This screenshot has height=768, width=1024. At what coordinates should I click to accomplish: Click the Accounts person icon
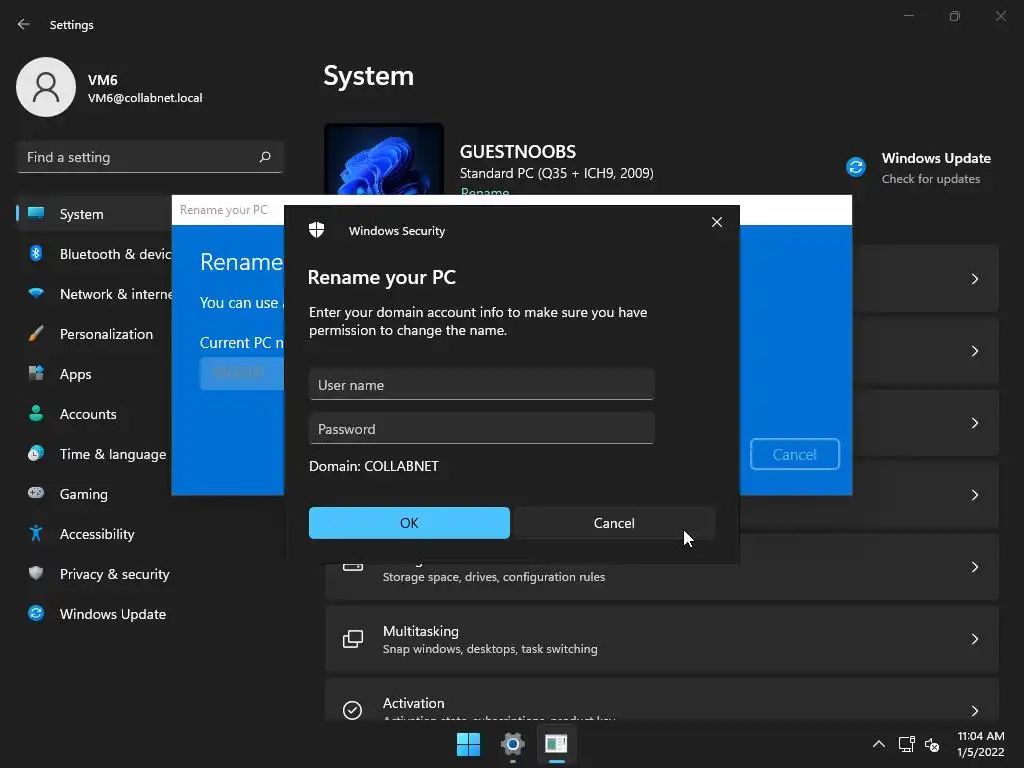[x=36, y=413]
